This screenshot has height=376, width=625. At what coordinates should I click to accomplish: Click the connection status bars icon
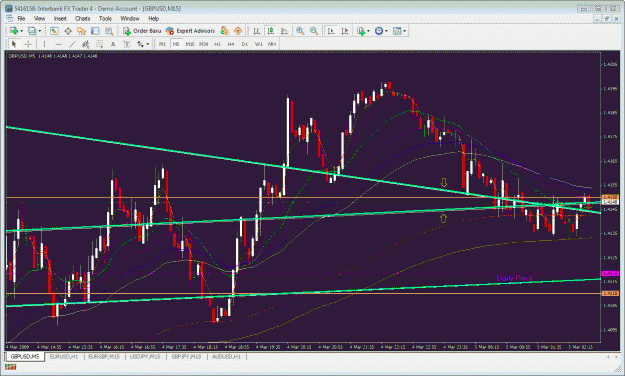coord(10,367)
